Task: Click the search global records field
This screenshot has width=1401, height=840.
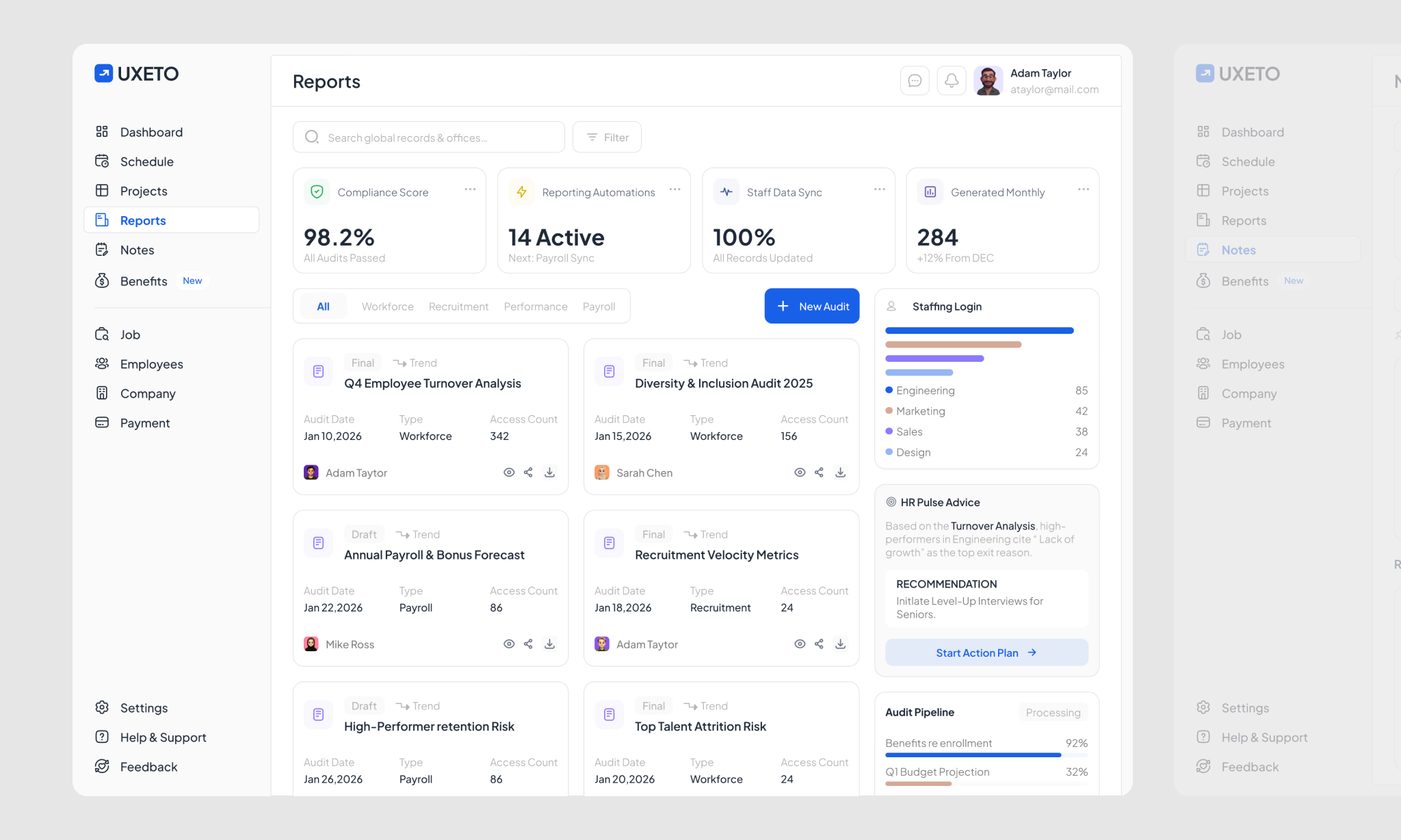Action: pos(429,137)
